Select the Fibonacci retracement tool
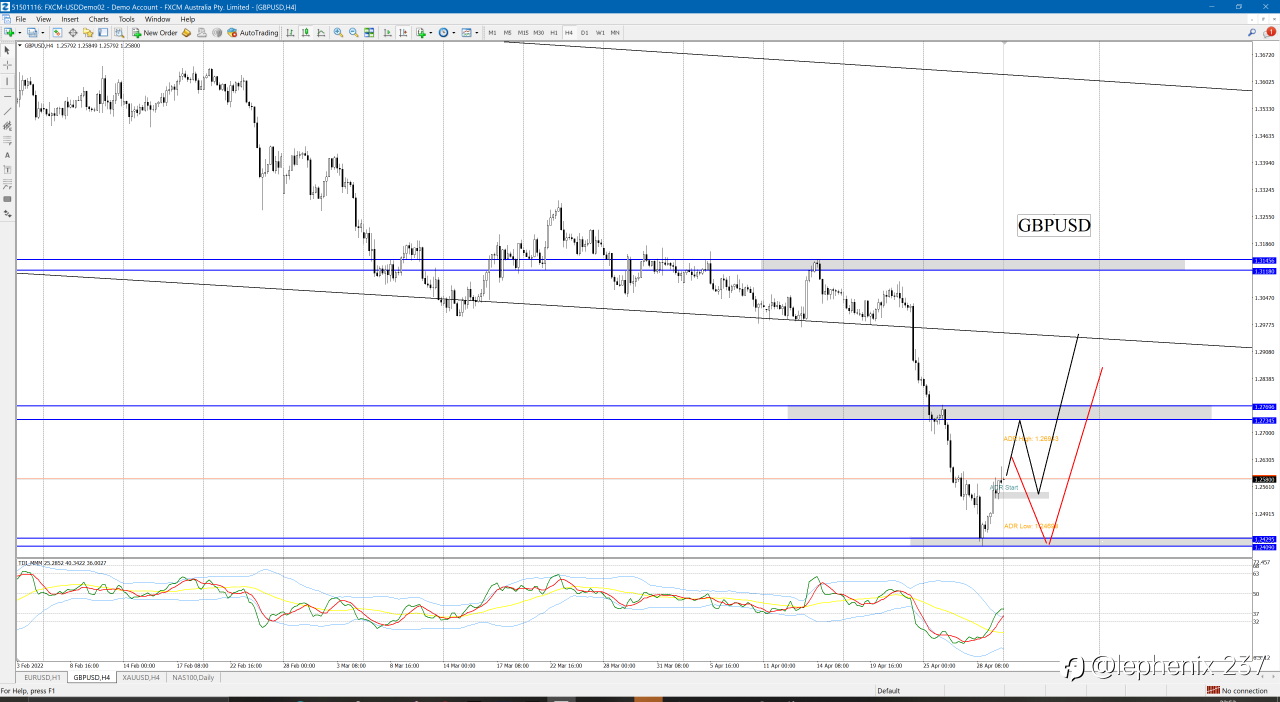Viewport: 1280px width, 702px height. click(8, 141)
